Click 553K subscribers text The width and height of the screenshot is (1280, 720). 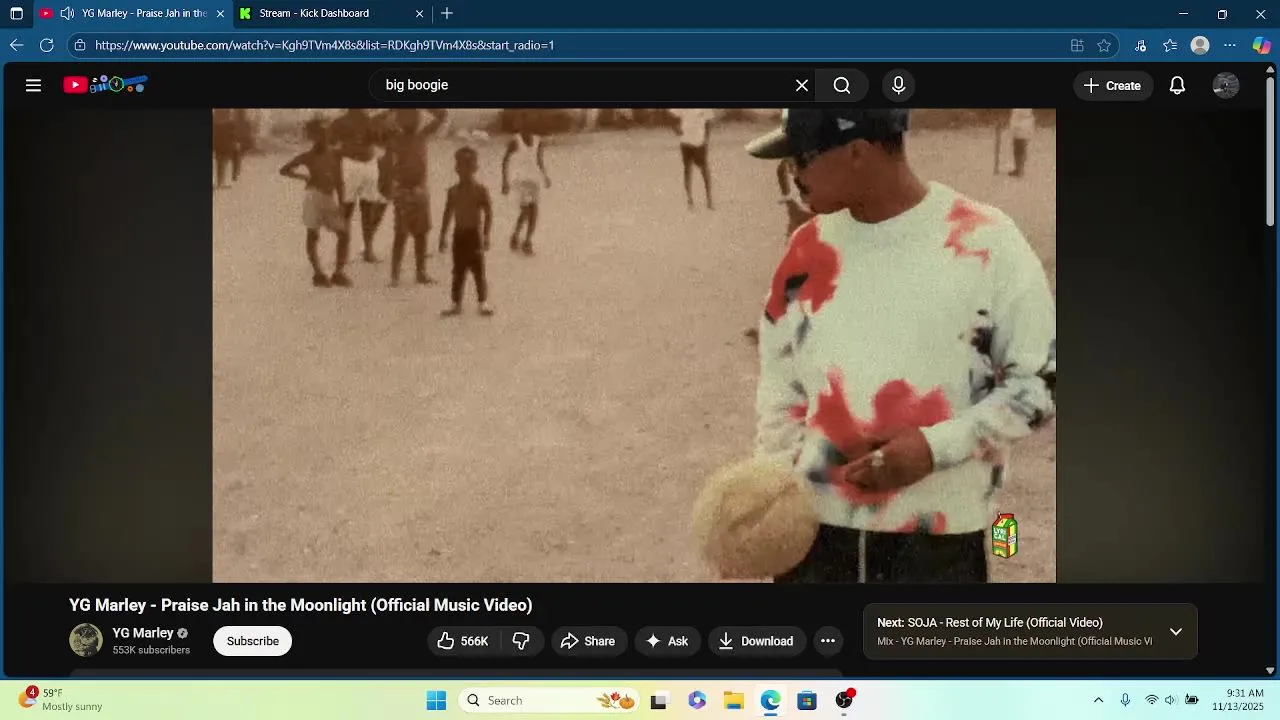151,650
